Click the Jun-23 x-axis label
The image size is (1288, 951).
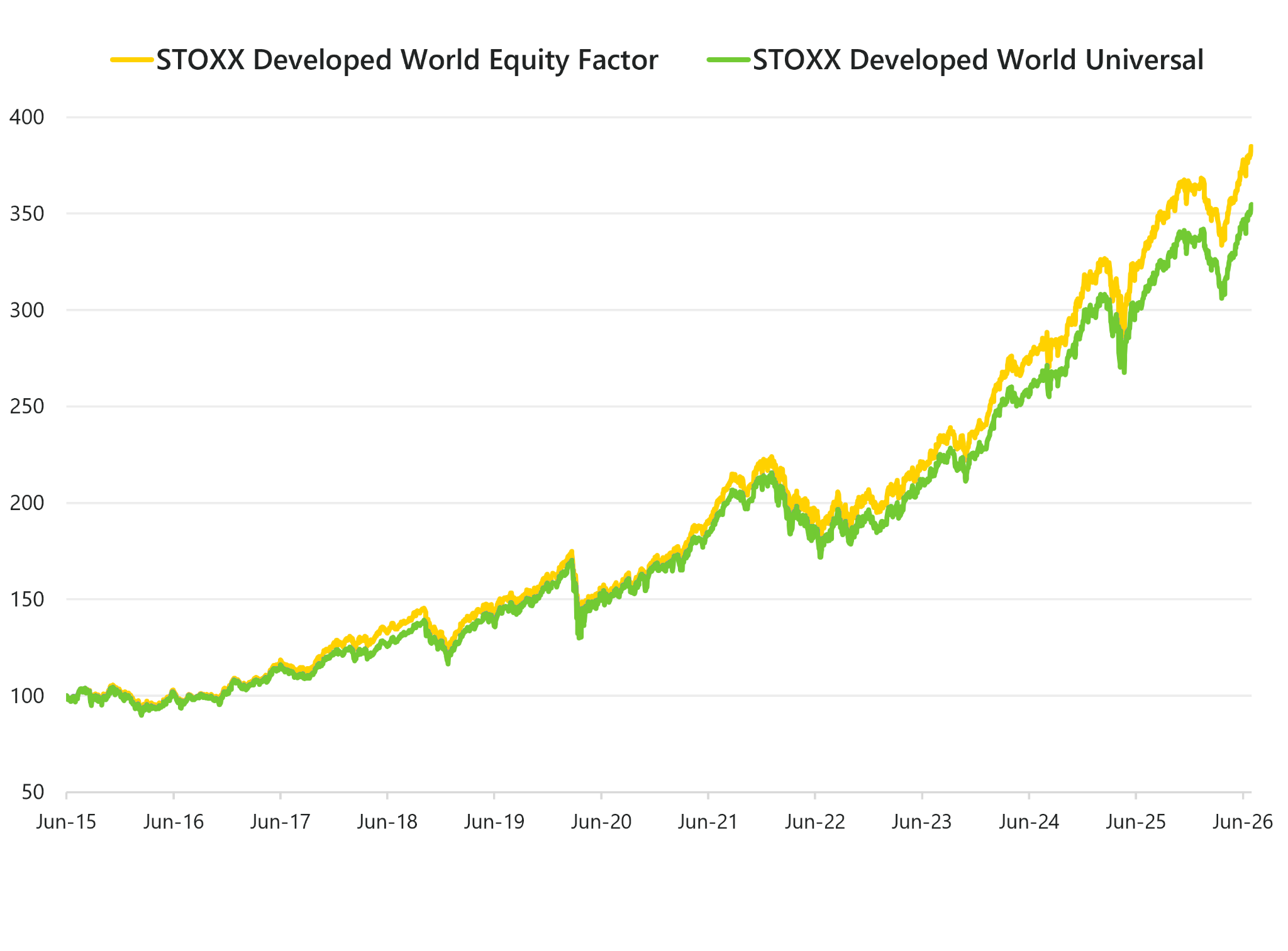pyautogui.click(x=922, y=822)
